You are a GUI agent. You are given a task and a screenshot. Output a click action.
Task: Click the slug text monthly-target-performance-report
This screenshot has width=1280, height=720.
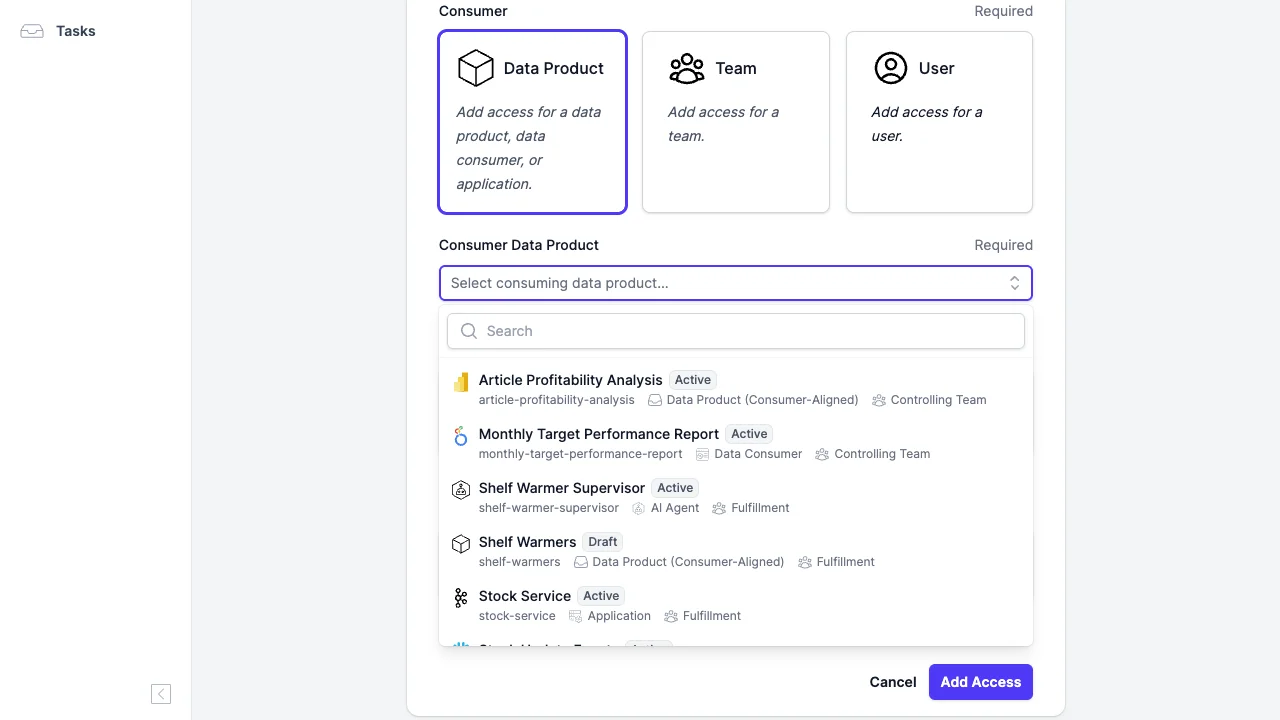coord(581,454)
